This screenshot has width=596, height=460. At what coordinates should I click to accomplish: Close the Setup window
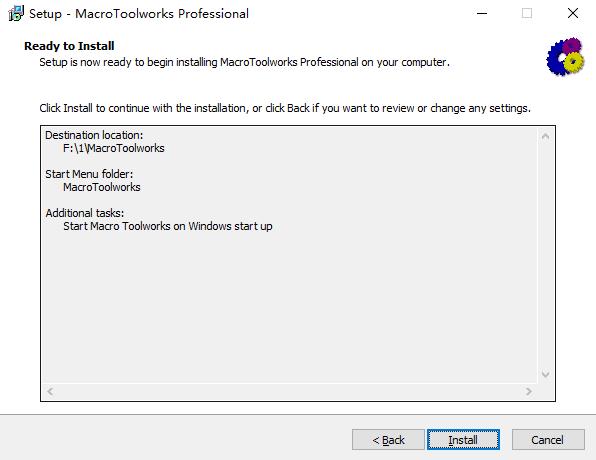[573, 13]
